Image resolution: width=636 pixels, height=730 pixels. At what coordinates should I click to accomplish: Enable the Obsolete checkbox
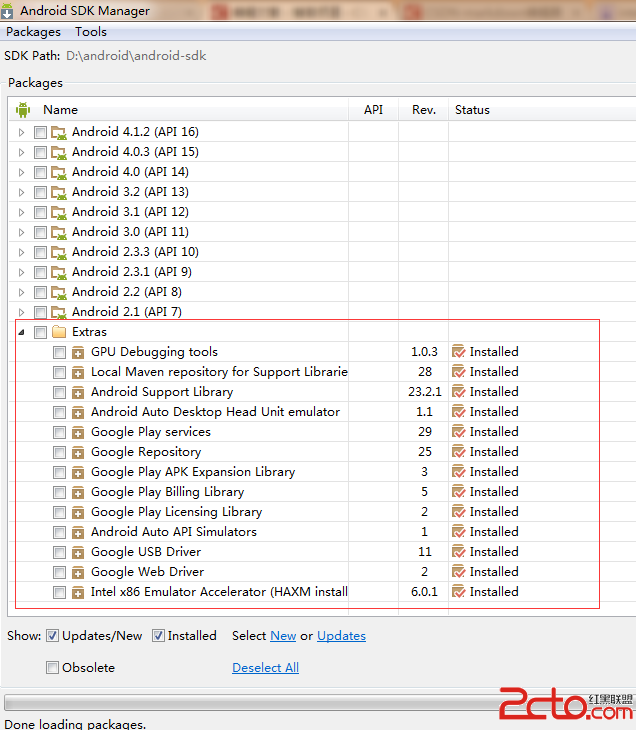point(53,668)
